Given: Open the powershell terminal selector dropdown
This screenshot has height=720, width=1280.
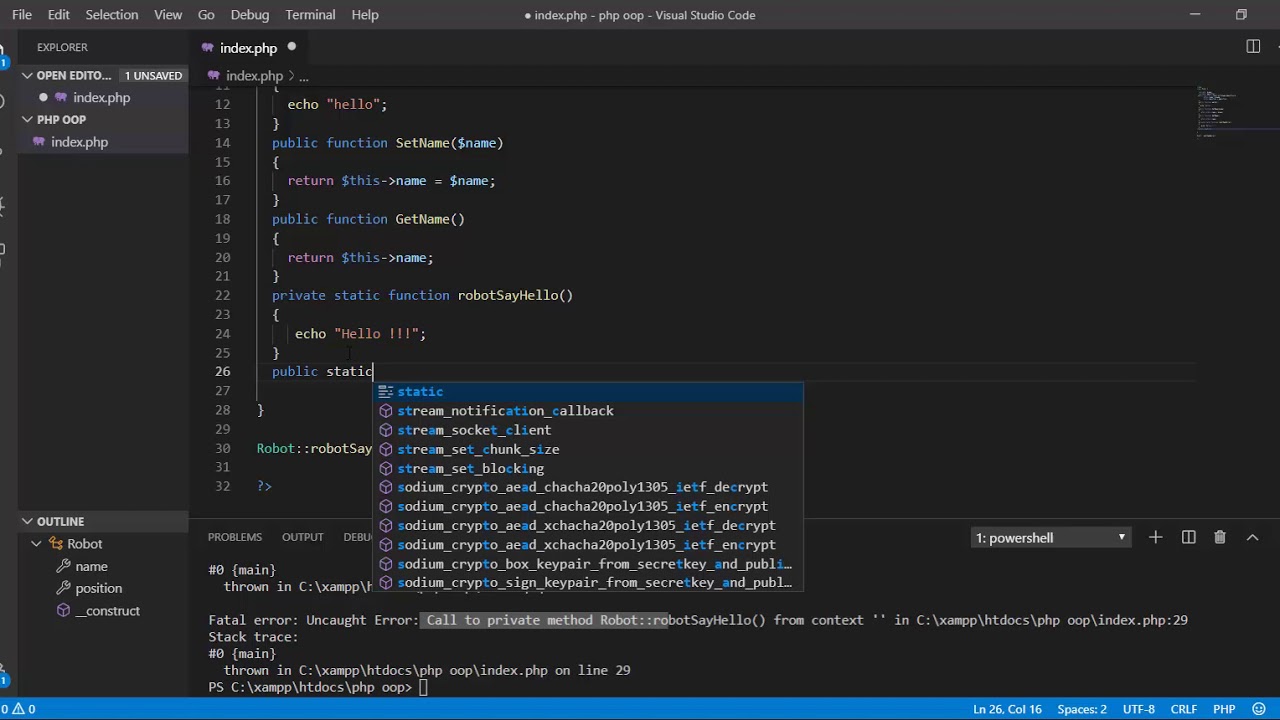Looking at the screenshot, I should click(x=1051, y=538).
